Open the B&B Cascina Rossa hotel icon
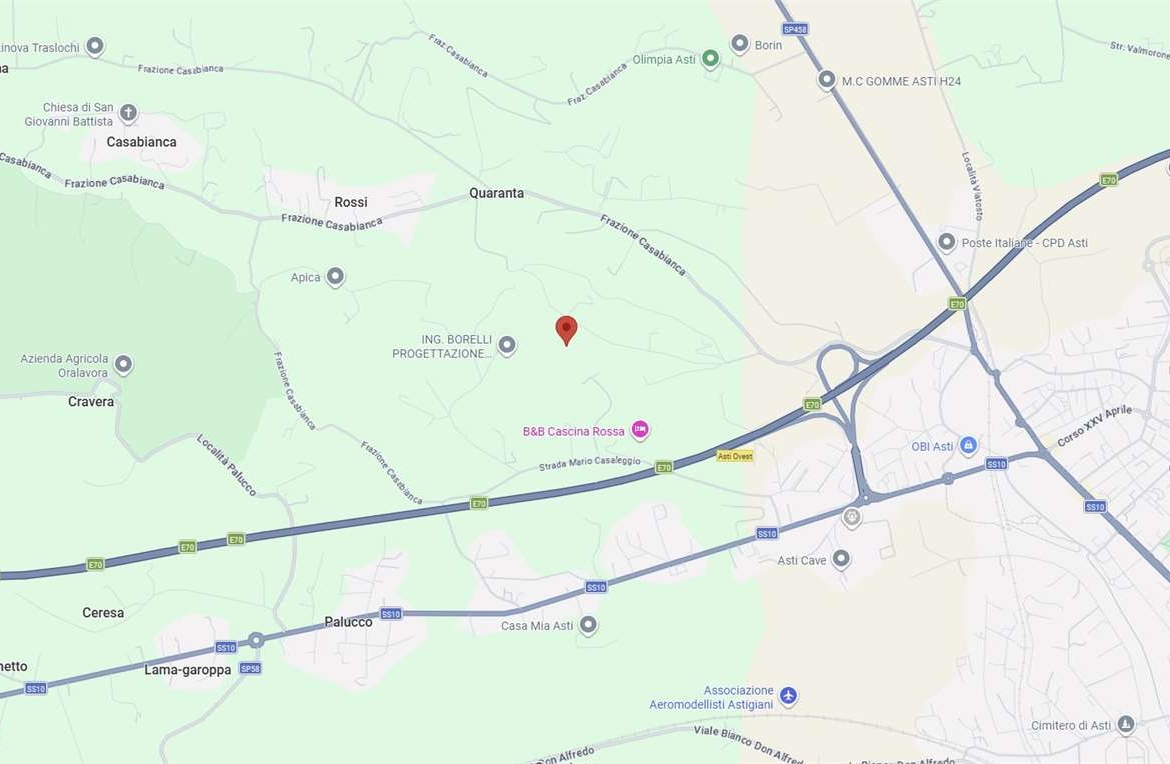The width and height of the screenshot is (1170, 764). click(640, 430)
